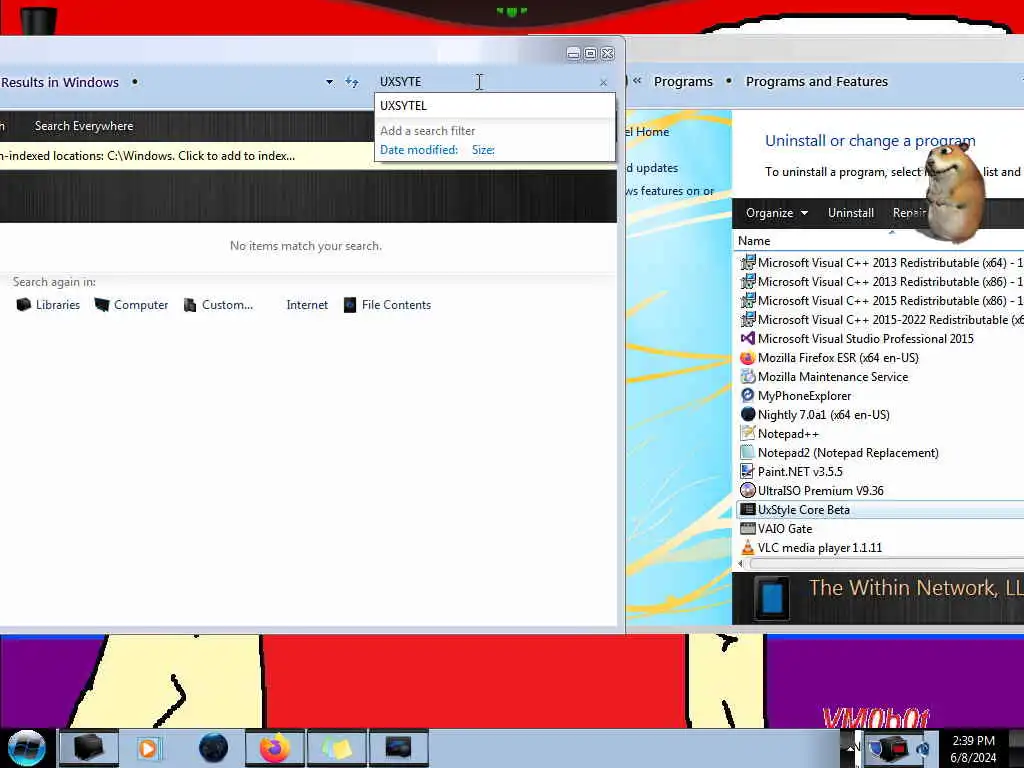Viewport: 1024px width, 768px height.
Task: Click the Notepad++ icon
Action: (x=748, y=433)
